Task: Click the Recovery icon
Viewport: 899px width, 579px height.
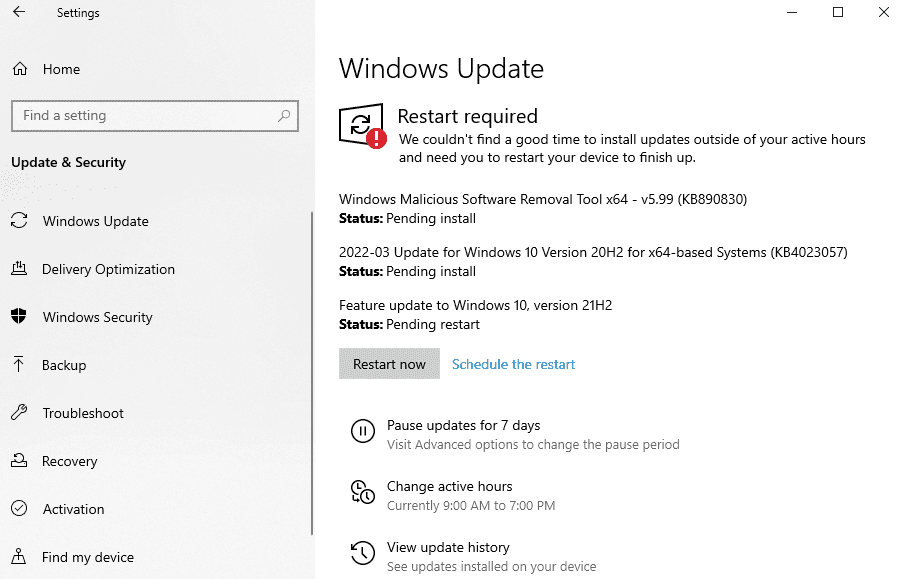Action: [19, 460]
